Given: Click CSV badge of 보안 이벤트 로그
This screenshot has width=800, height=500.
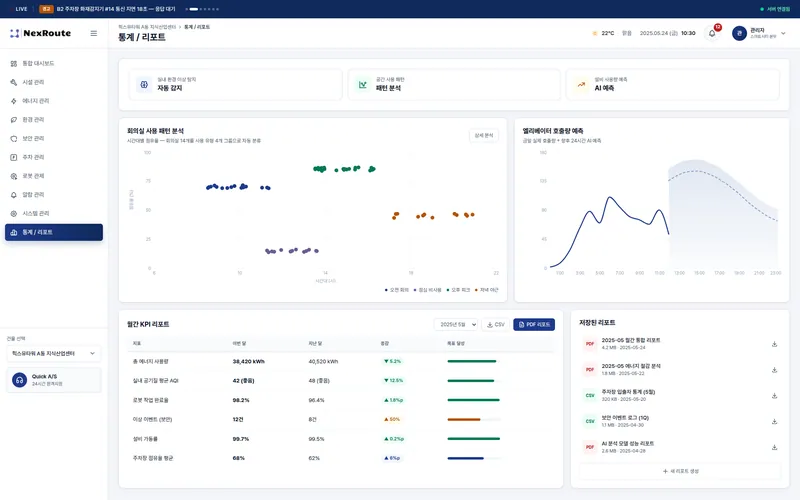Looking at the screenshot, I should pos(590,421).
